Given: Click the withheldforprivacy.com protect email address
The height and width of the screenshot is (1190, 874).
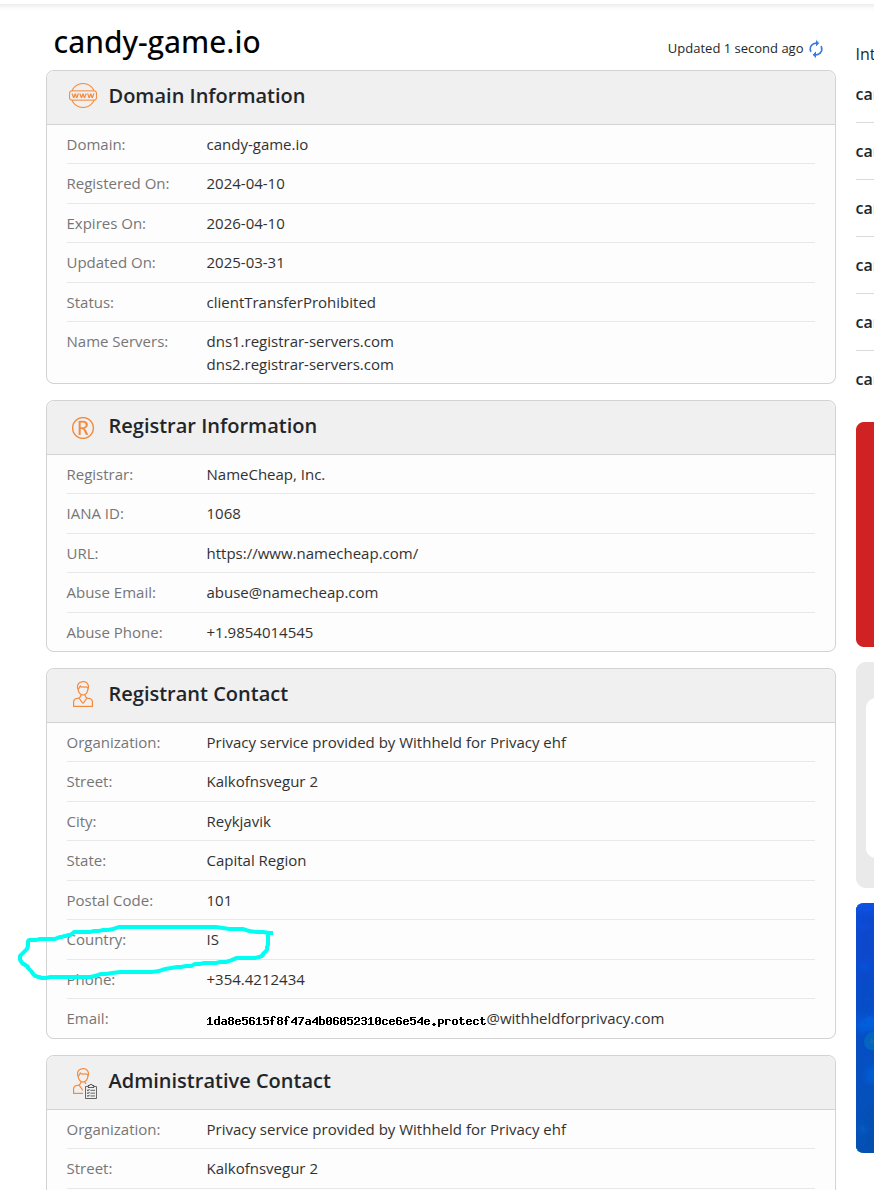Looking at the screenshot, I should coord(435,1019).
